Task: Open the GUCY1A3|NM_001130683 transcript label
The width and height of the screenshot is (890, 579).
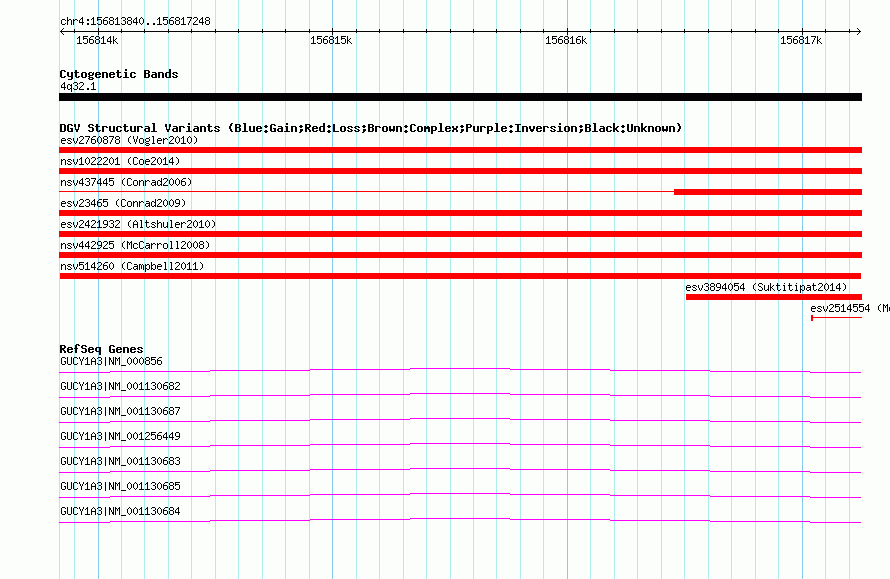Action: pyautogui.click(x=120, y=461)
